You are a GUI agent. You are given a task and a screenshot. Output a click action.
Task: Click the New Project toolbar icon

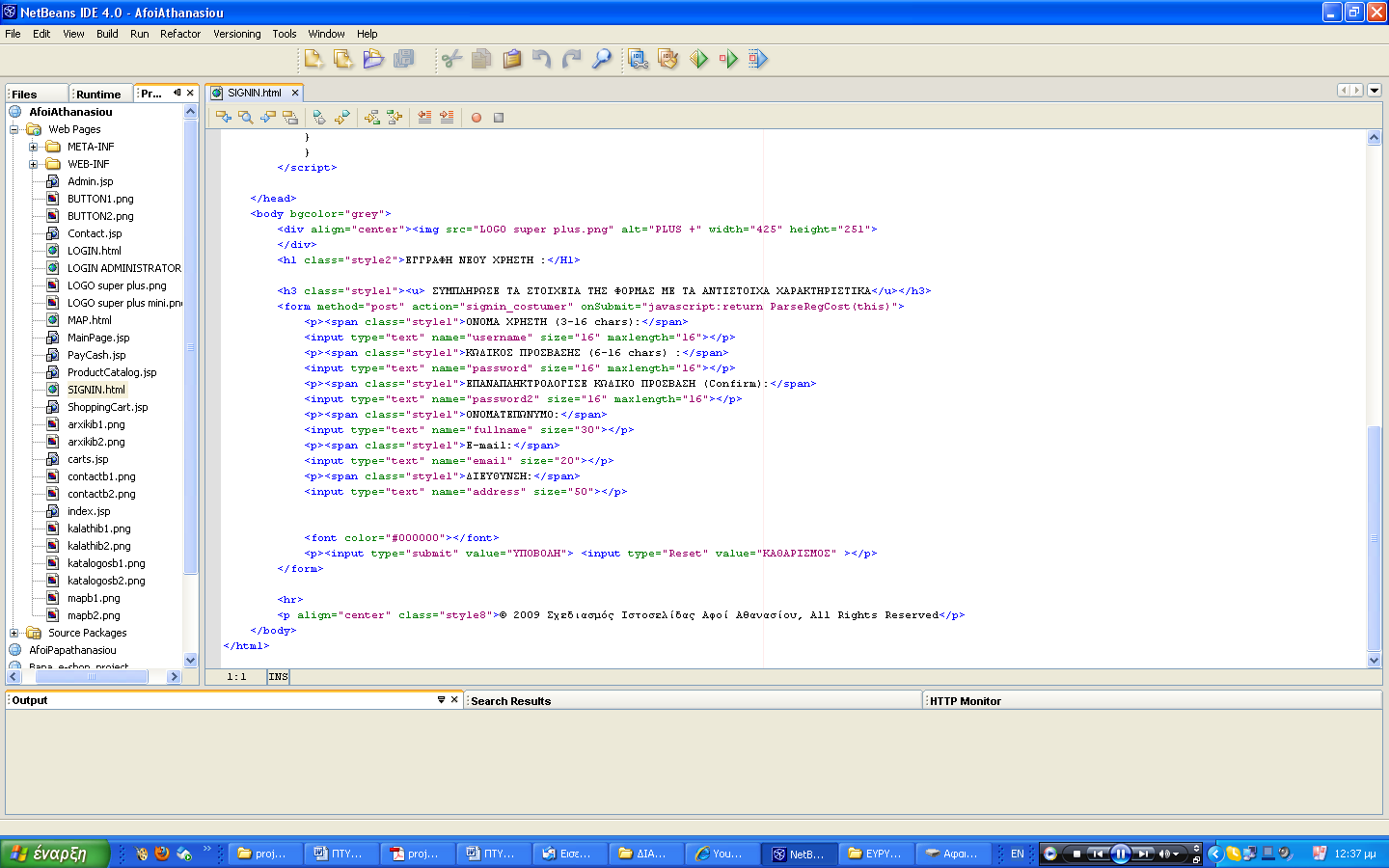[343, 59]
